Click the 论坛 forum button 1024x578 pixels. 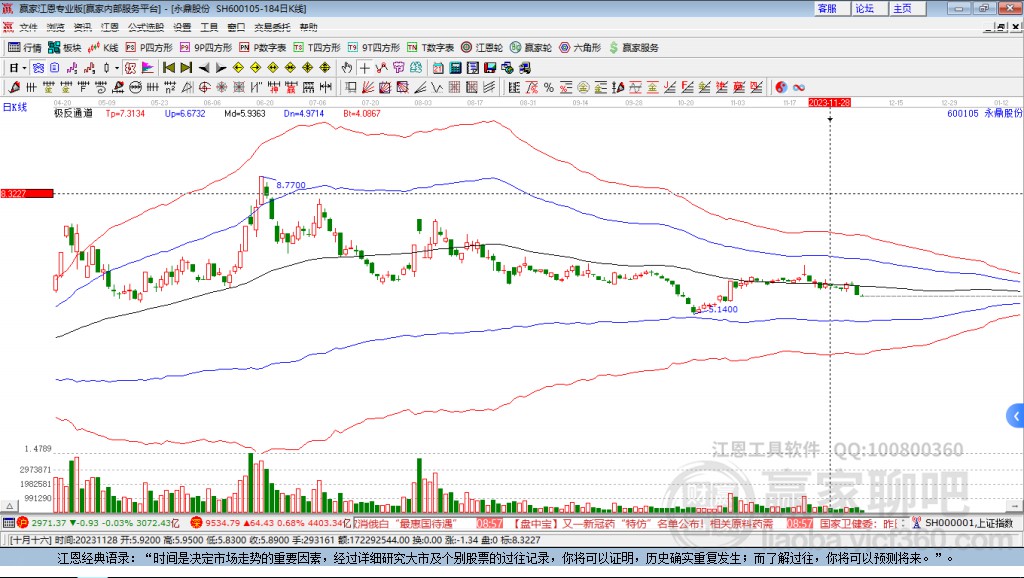(869, 8)
